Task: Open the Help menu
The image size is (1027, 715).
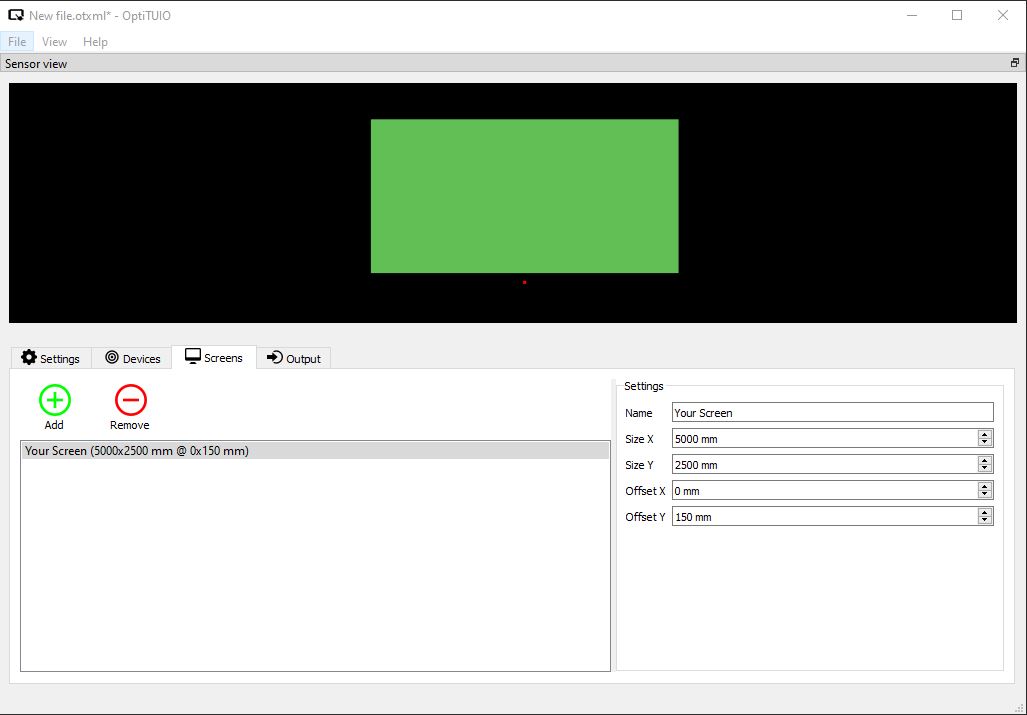Action: [95, 41]
